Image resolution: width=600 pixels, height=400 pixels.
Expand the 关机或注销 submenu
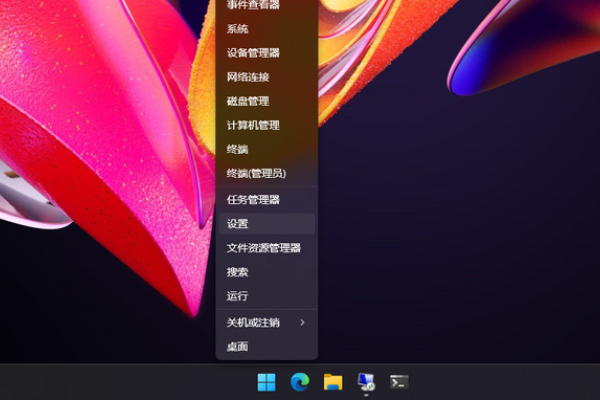pyautogui.click(x=267, y=322)
